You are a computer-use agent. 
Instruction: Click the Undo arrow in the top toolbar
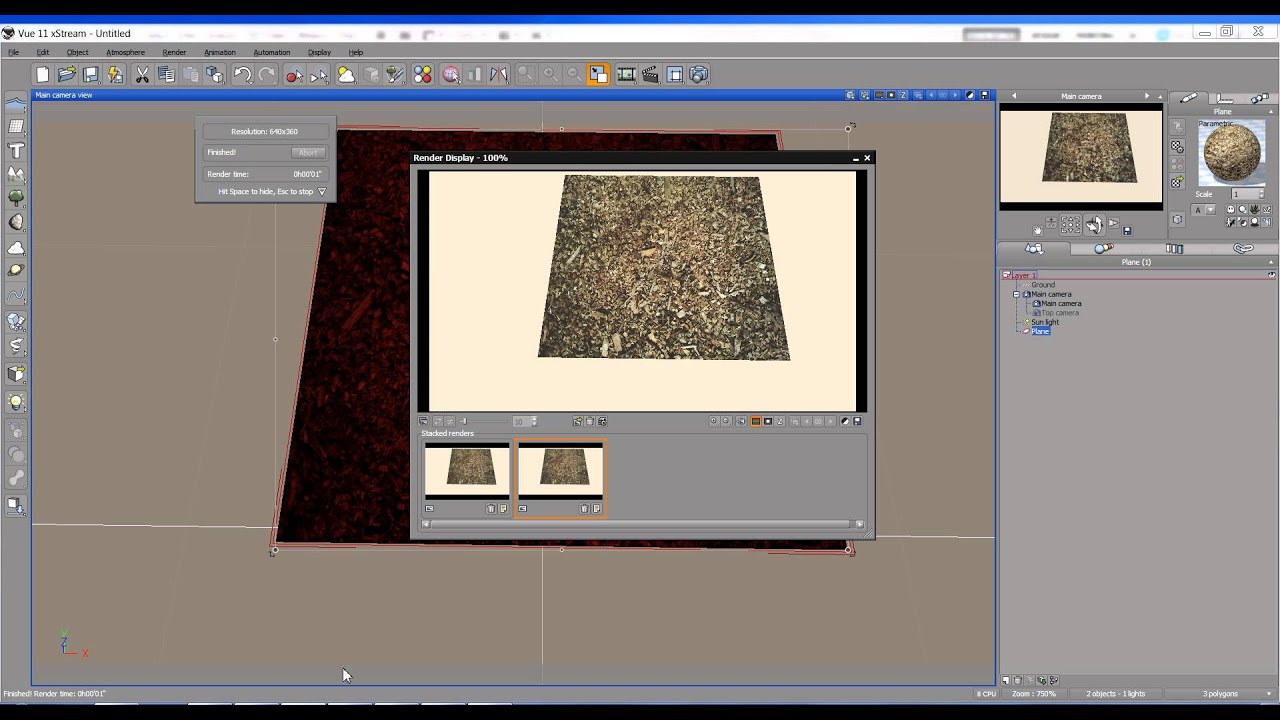242,75
